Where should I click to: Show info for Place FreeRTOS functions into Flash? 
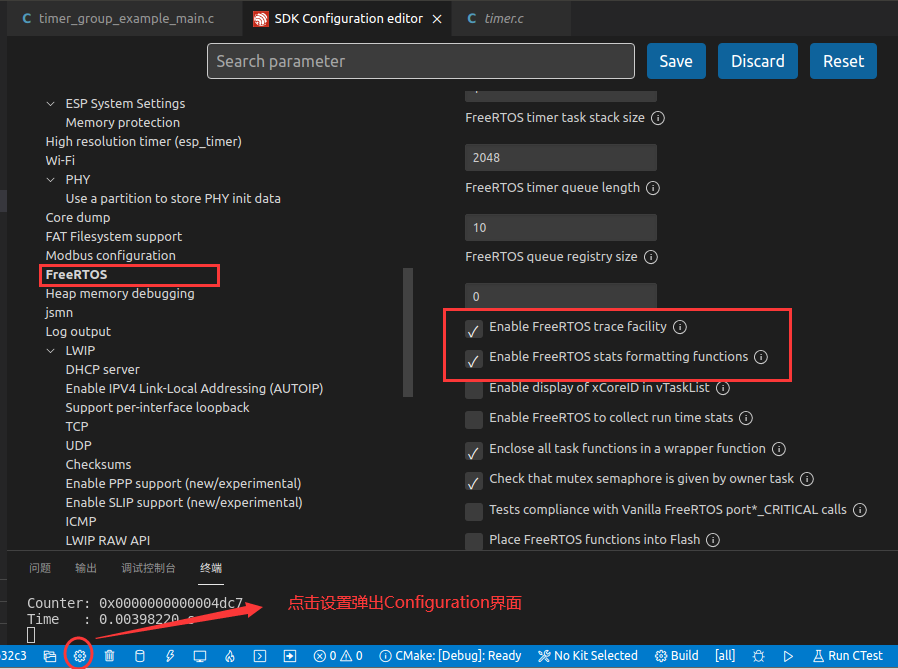pos(713,540)
